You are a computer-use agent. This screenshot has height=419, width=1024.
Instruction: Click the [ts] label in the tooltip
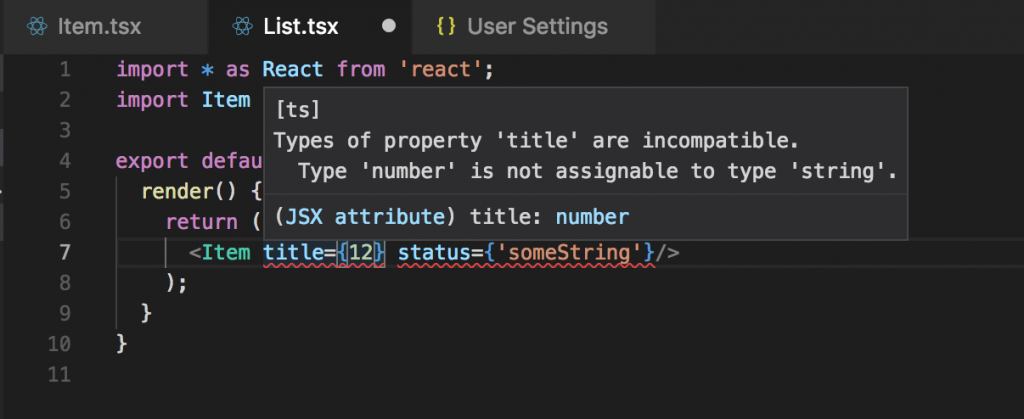(x=296, y=109)
